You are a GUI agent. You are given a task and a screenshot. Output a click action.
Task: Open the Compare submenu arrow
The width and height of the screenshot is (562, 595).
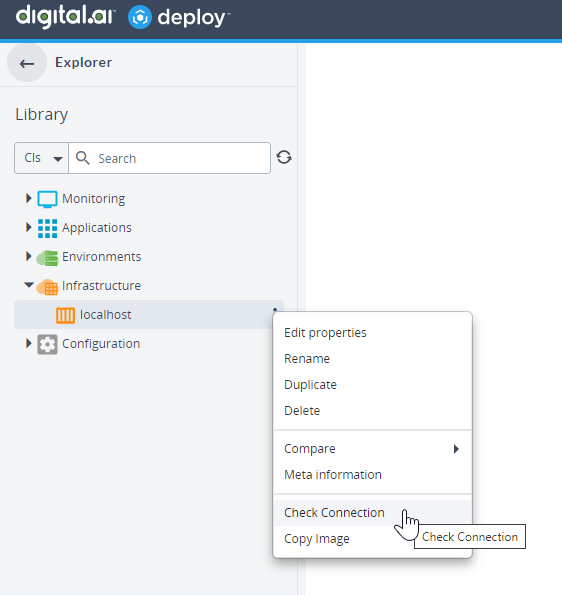tap(456, 449)
